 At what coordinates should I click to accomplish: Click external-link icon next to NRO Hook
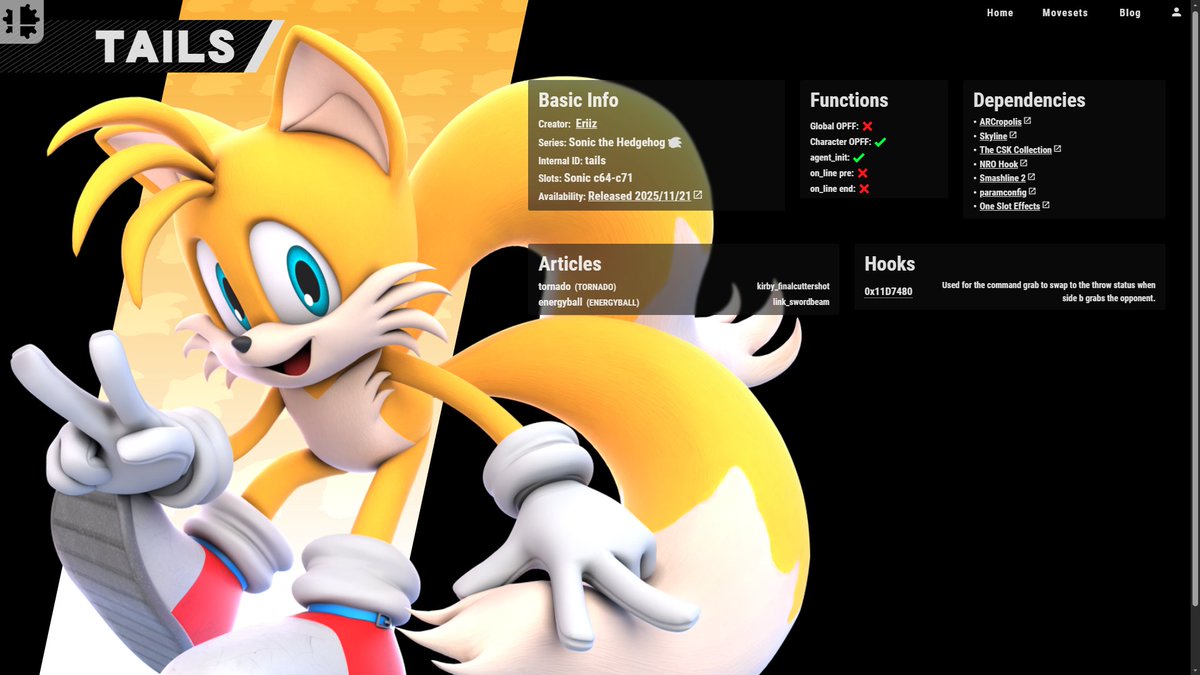(x=1024, y=163)
